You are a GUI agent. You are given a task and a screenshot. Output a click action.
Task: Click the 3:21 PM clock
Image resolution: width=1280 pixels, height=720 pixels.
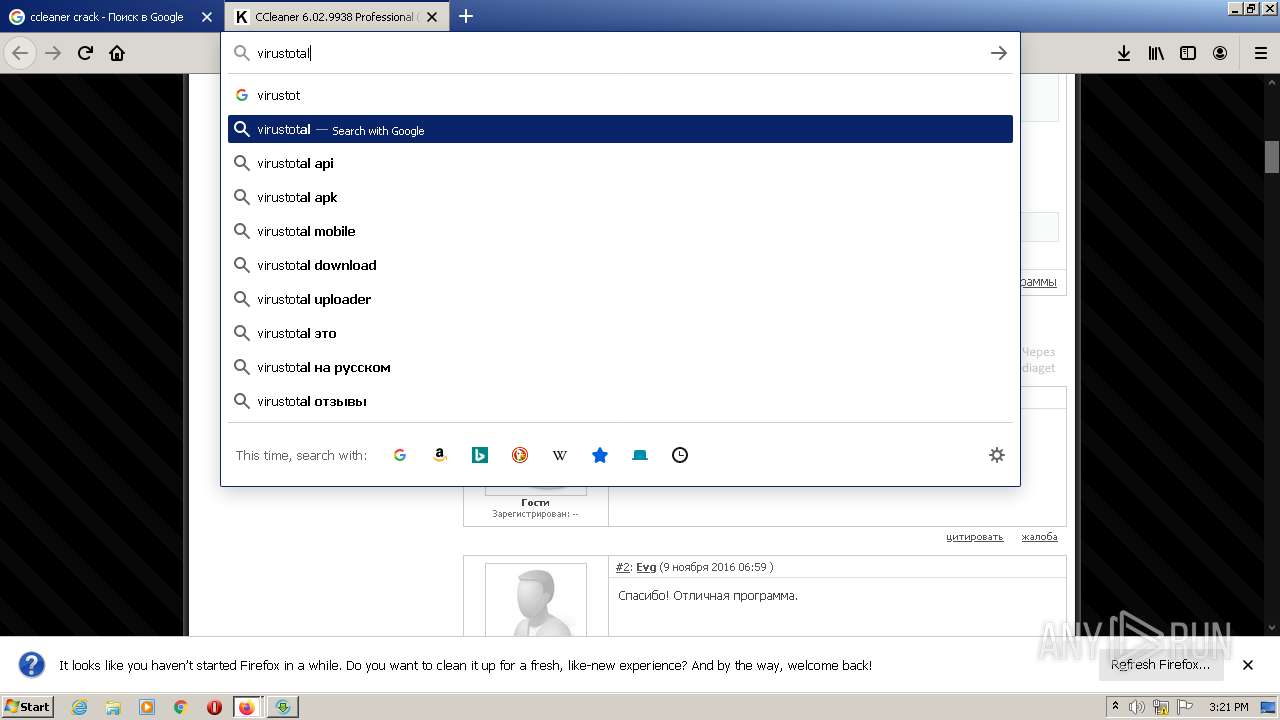(1228, 707)
